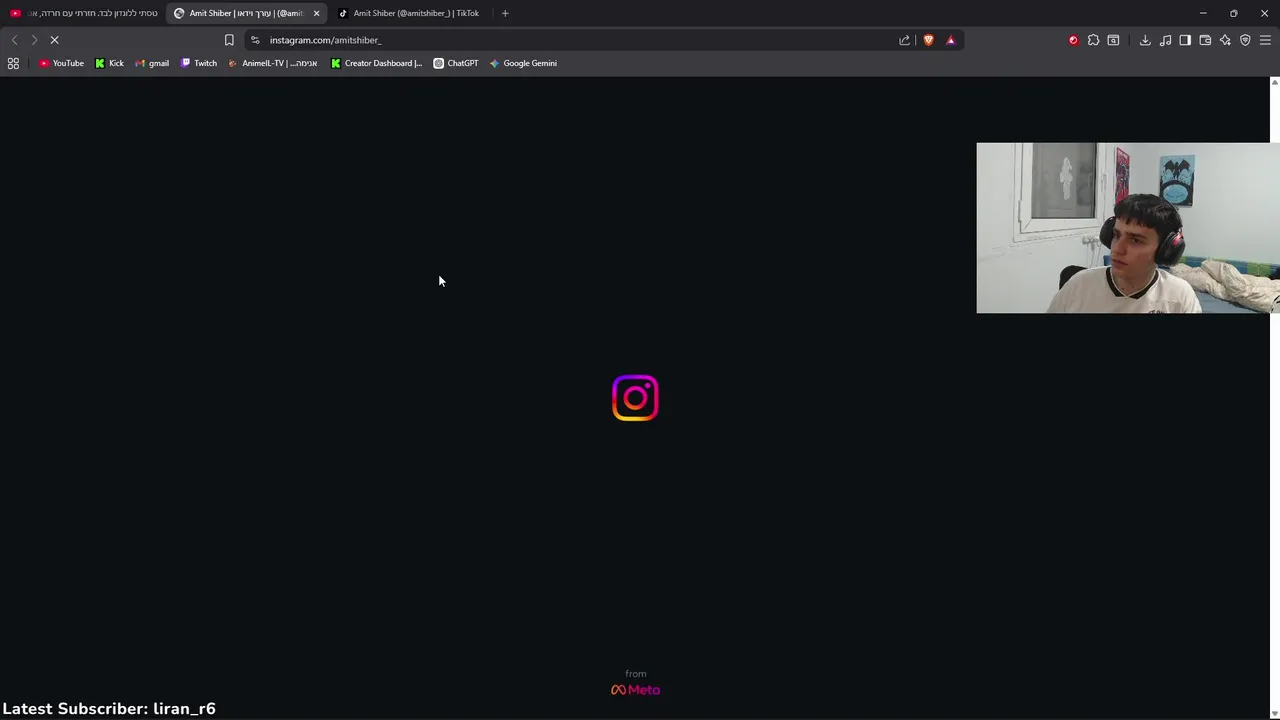Open the gmail bookmark
Viewport: 1280px width, 720px height.
(152, 63)
